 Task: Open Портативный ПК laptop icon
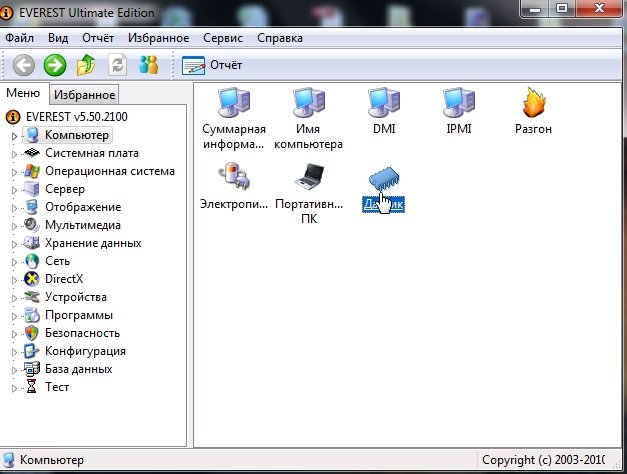click(x=309, y=194)
